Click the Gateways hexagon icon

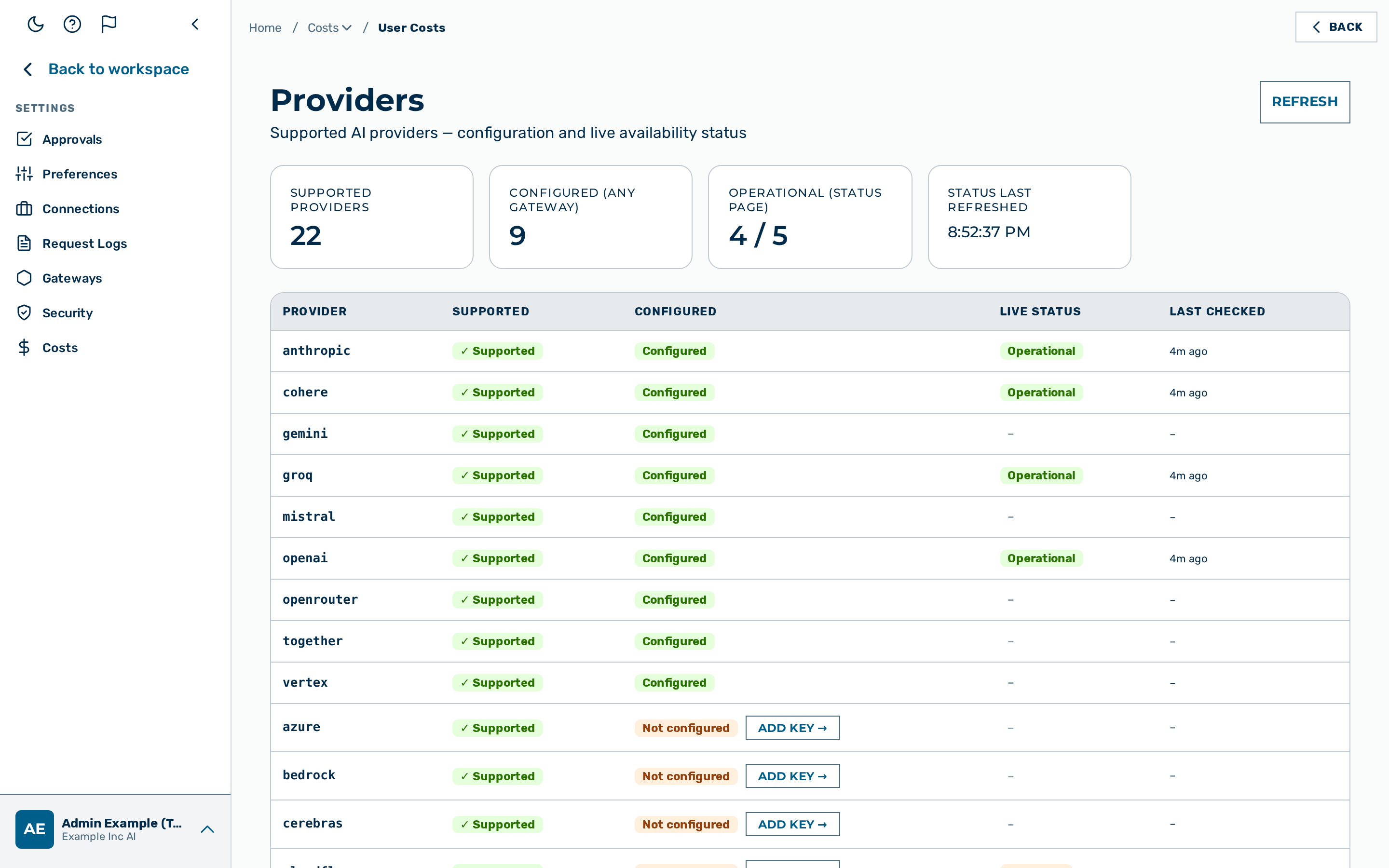point(24,278)
